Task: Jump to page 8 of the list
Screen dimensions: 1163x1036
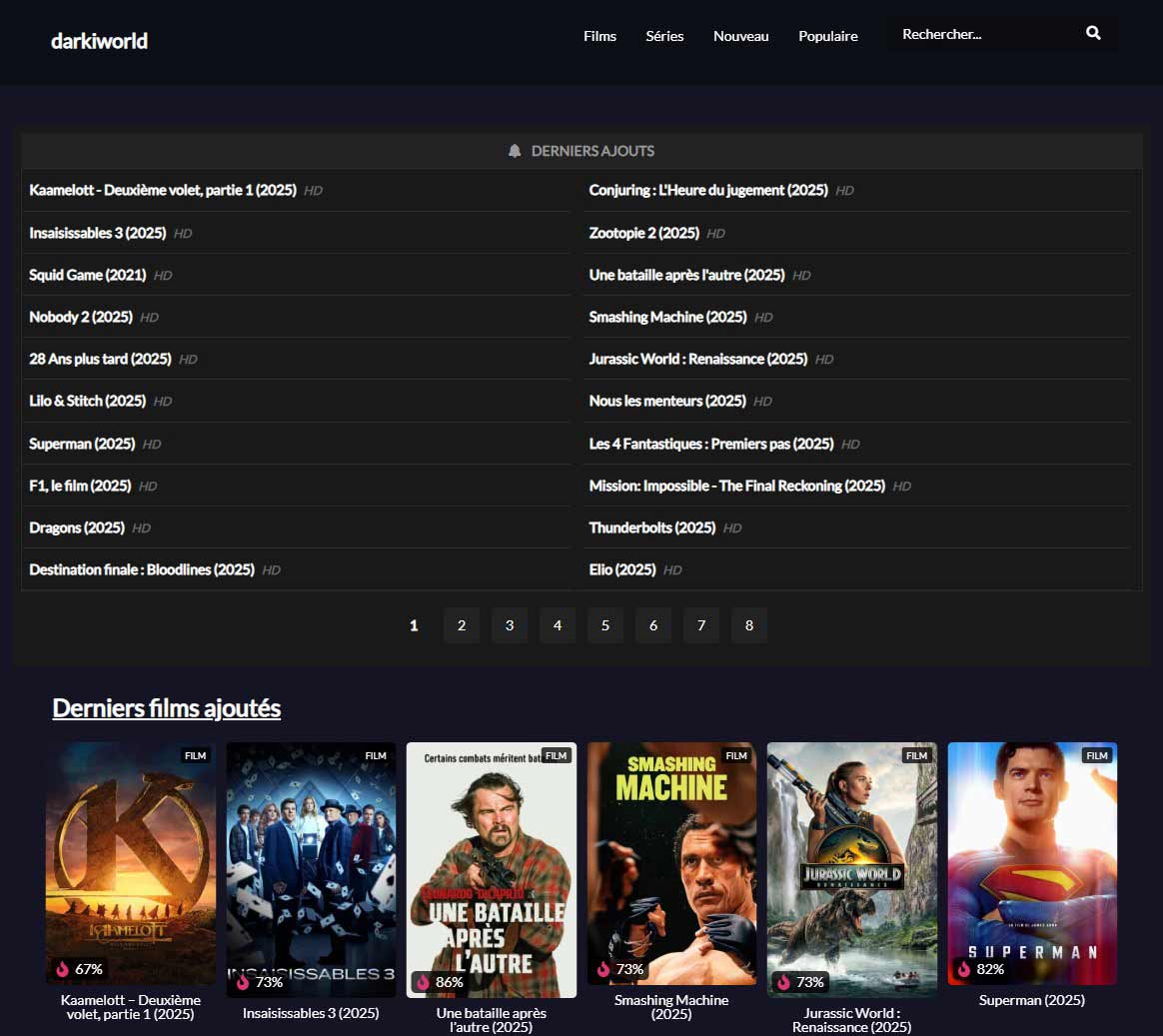Action: [749, 625]
